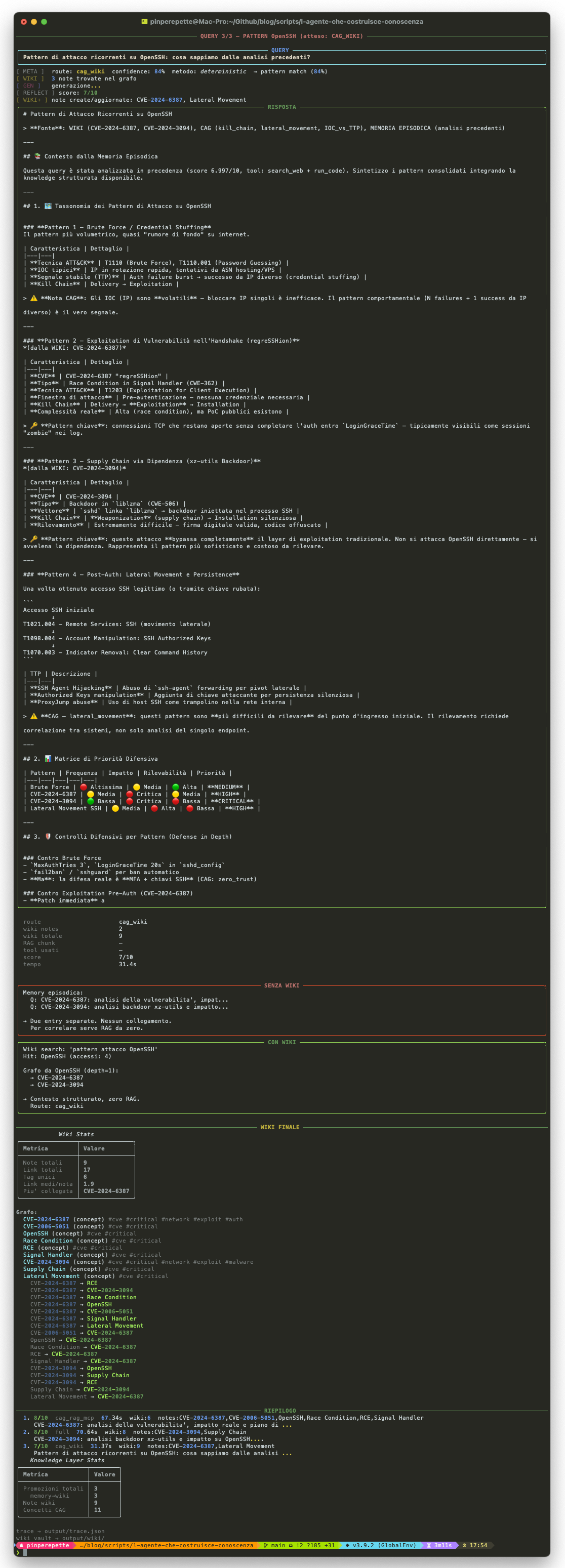Click the edge Lateral Movement → CVE-2024-6387
The width and height of the screenshot is (565, 1568).
[x=87, y=1396]
